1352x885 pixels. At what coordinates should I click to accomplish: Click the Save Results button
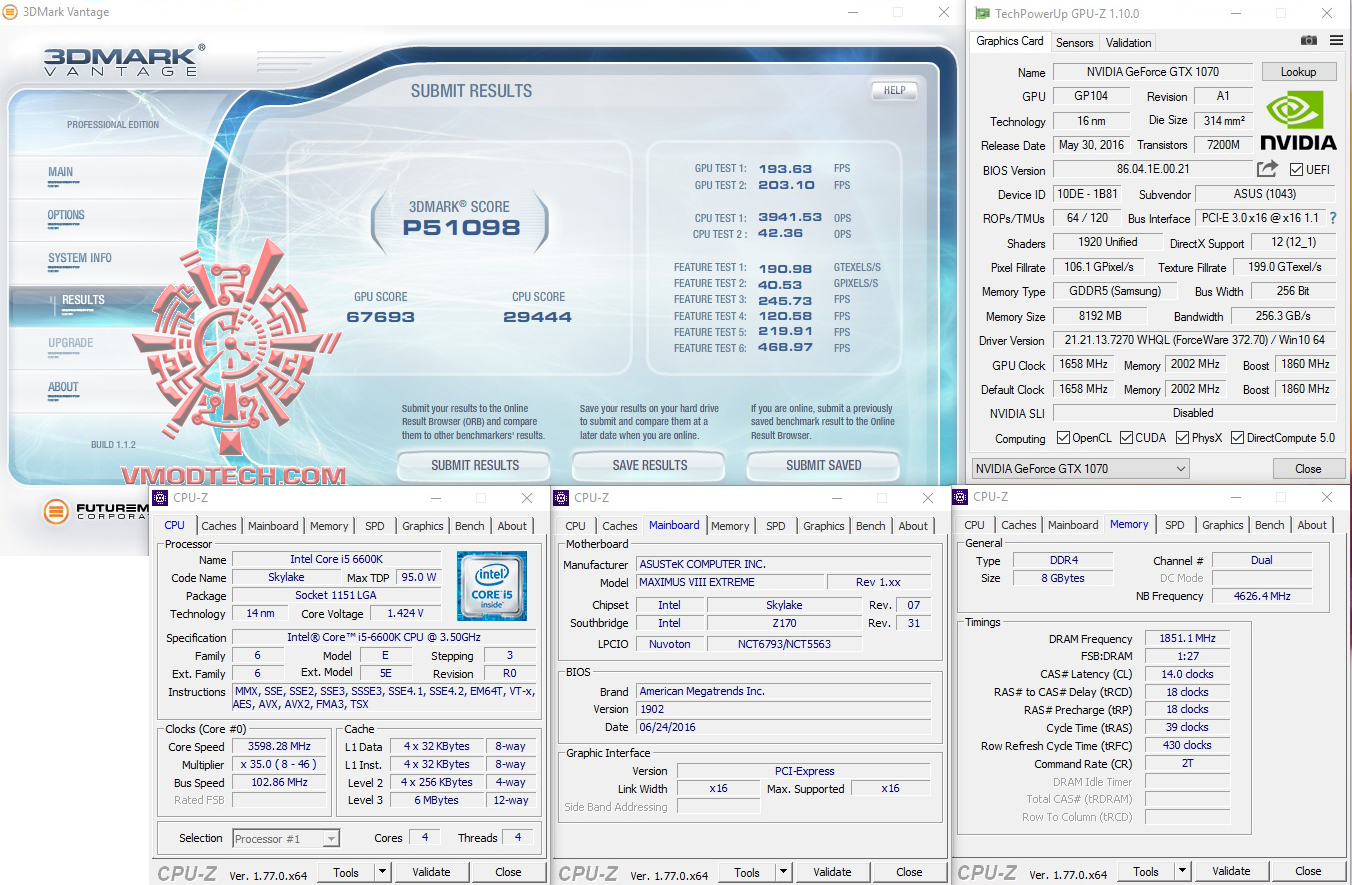[x=650, y=465]
